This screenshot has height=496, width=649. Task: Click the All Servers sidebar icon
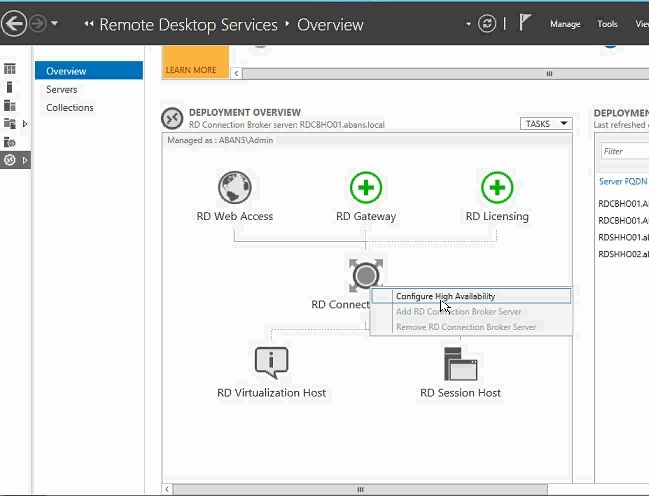(x=10, y=105)
